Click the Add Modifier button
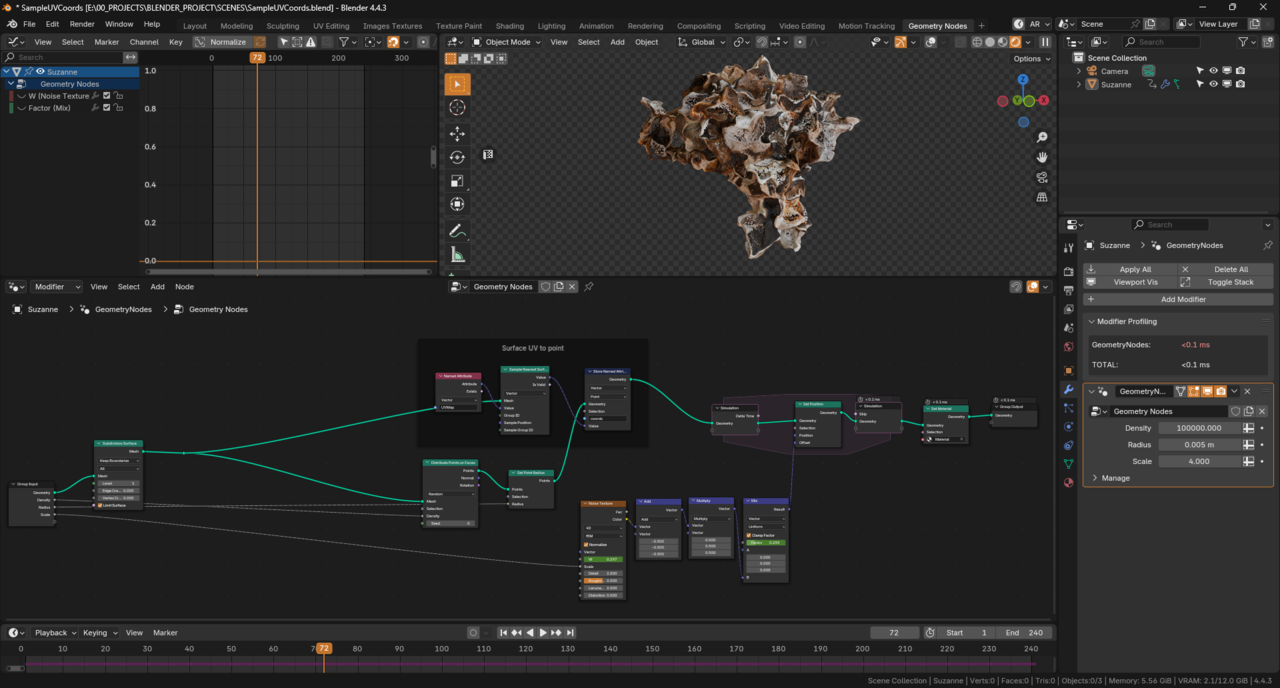This screenshot has width=1280, height=688. point(1179,299)
